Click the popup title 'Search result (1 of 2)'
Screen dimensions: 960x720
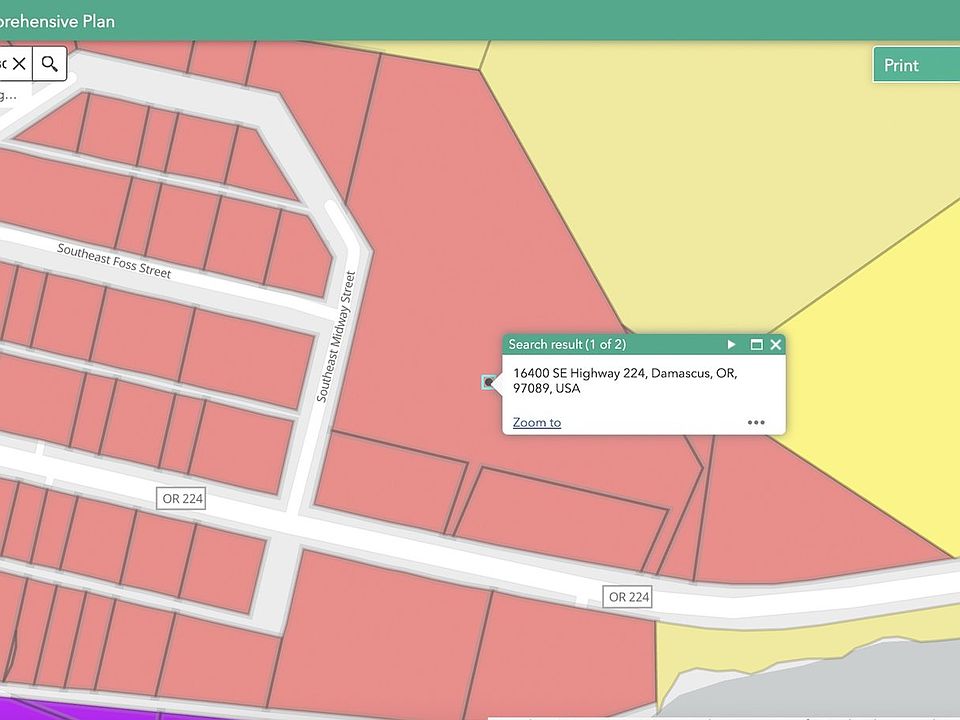tap(567, 345)
